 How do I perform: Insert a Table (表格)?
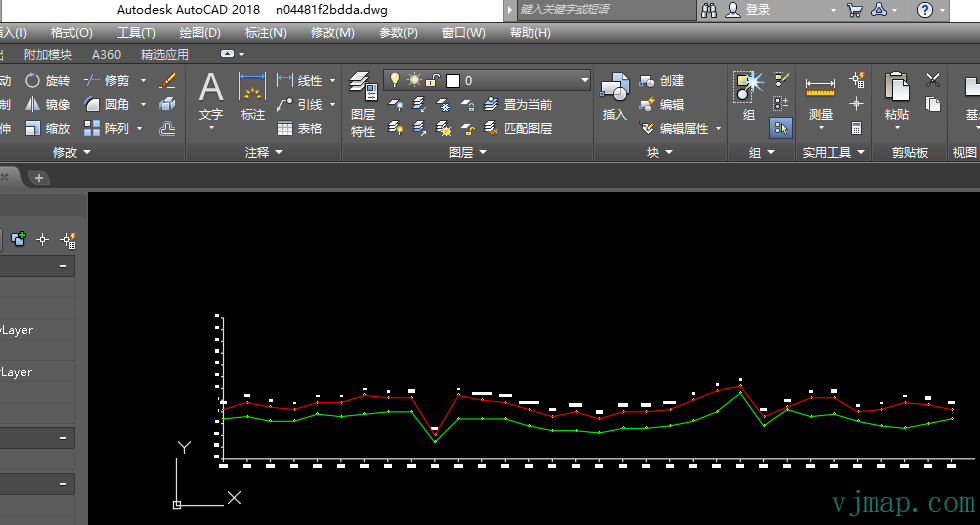(x=301, y=128)
